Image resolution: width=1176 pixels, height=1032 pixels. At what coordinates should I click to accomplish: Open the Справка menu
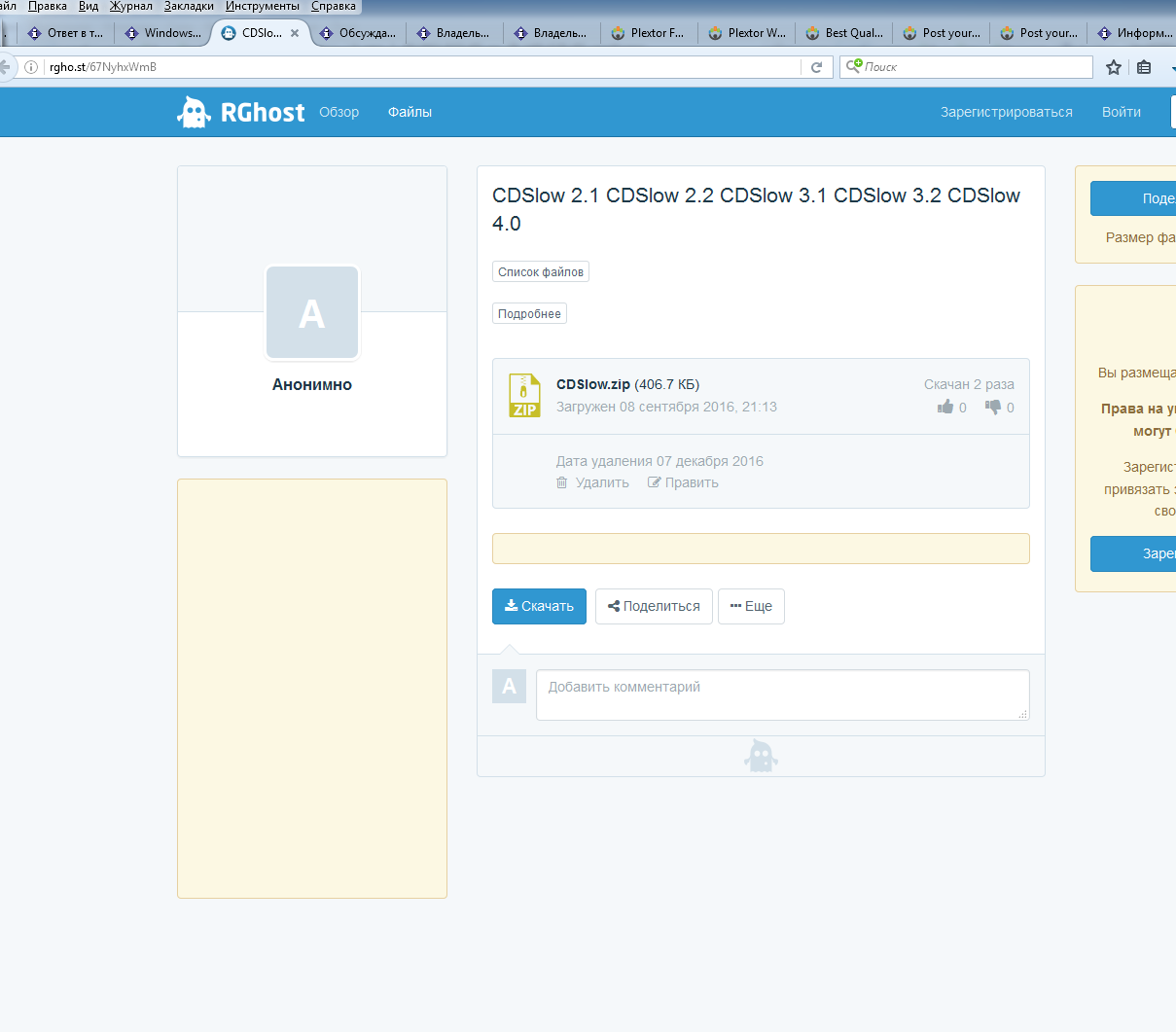[334, 6]
